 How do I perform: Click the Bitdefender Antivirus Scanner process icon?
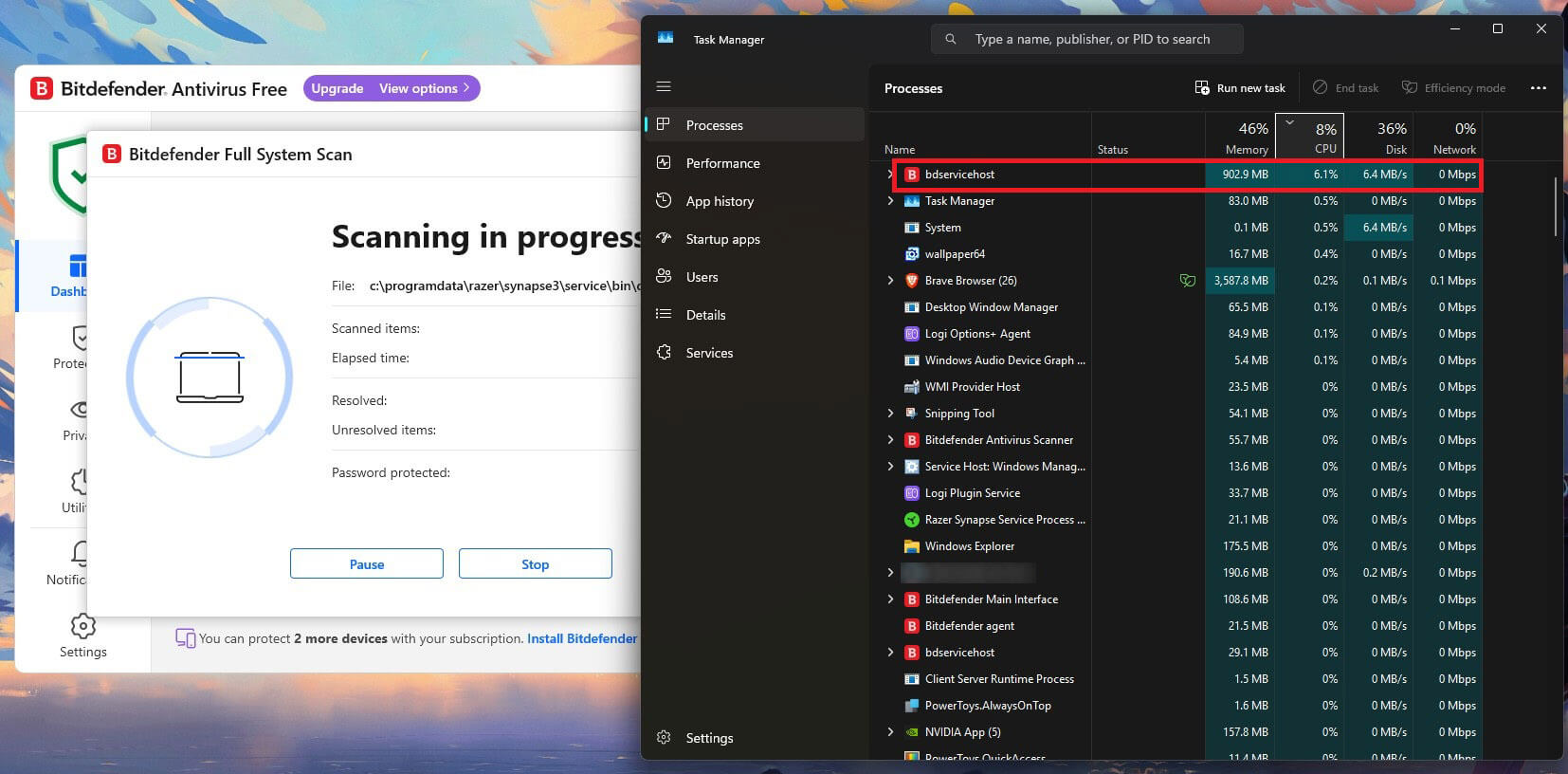click(911, 440)
